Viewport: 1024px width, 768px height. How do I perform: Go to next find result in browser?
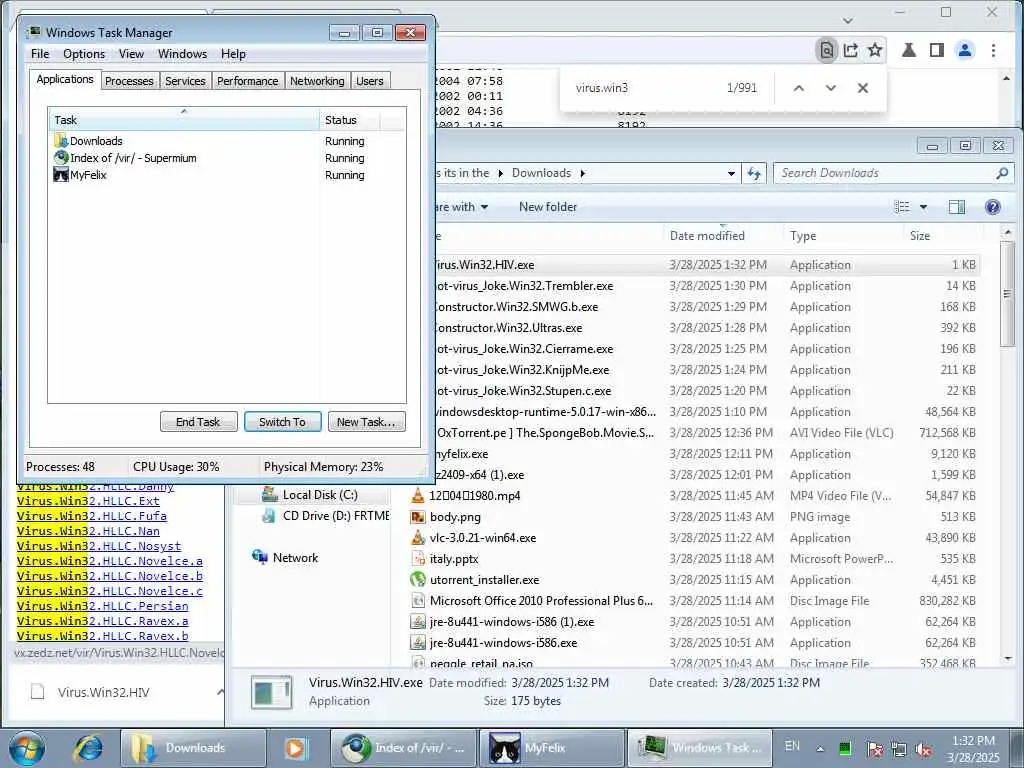pos(831,88)
